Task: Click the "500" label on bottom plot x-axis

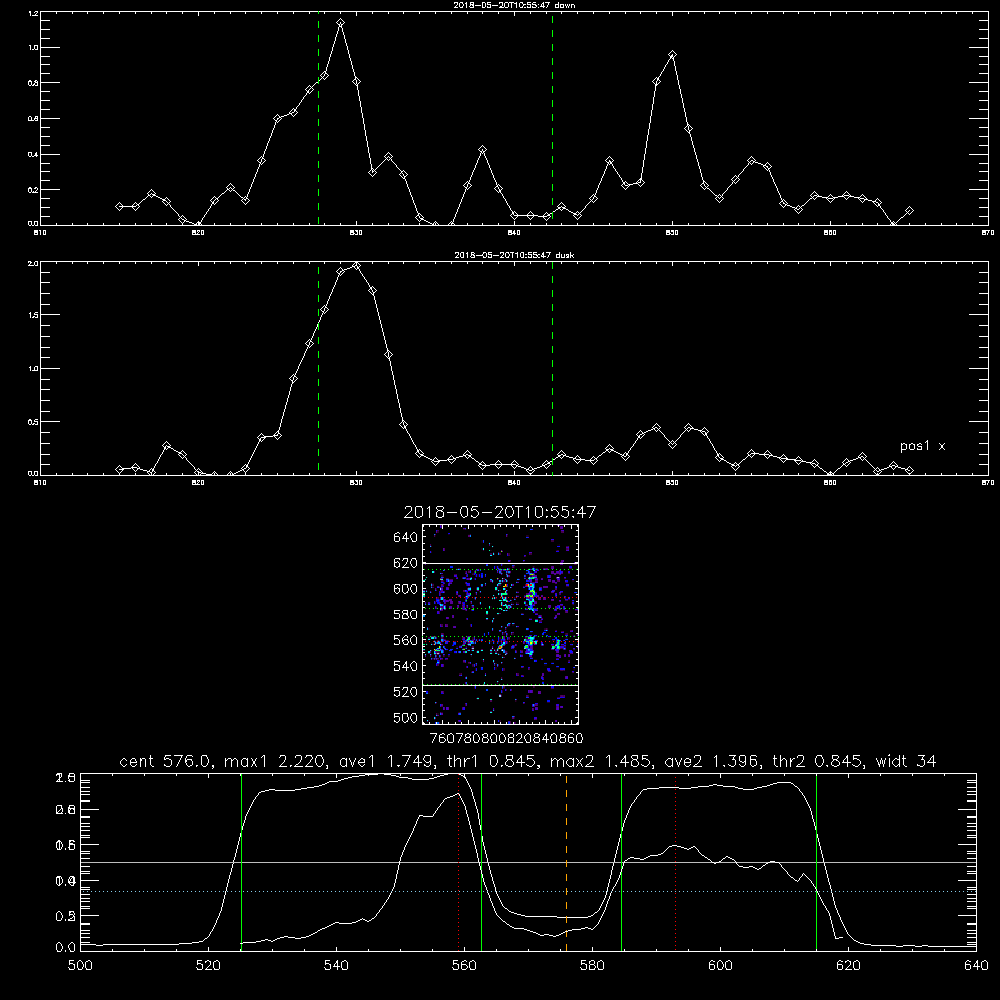Action: [x=80, y=966]
